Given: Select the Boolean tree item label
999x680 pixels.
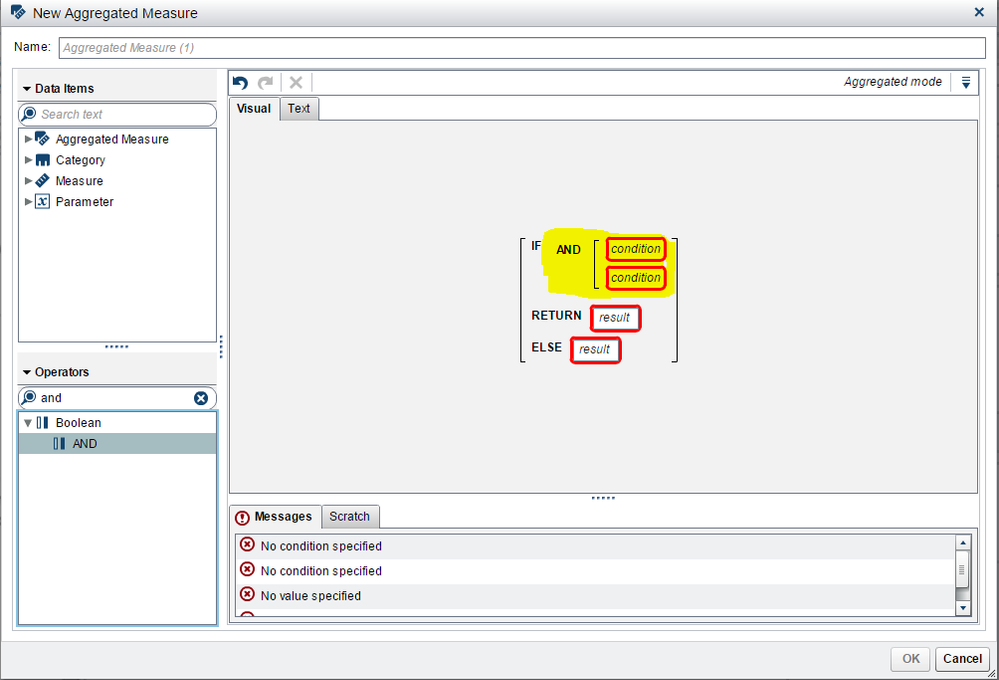Looking at the screenshot, I should tap(78, 423).
